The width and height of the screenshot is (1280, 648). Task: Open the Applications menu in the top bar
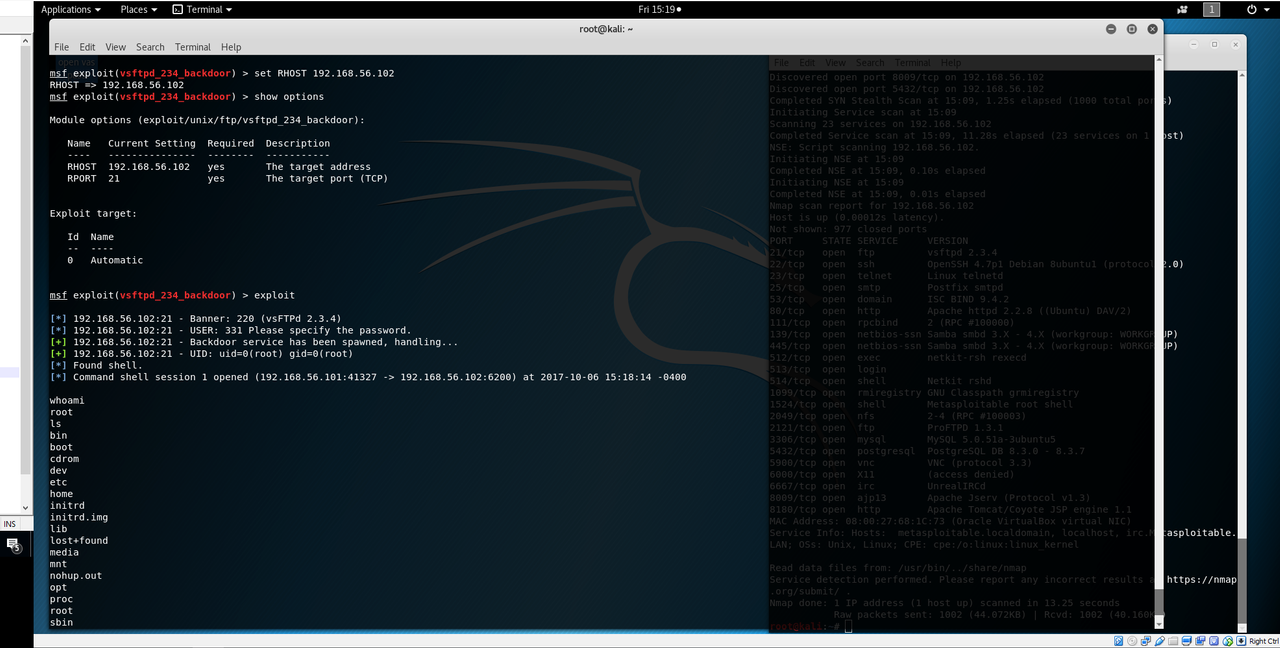pyautogui.click(x=70, y=9)
